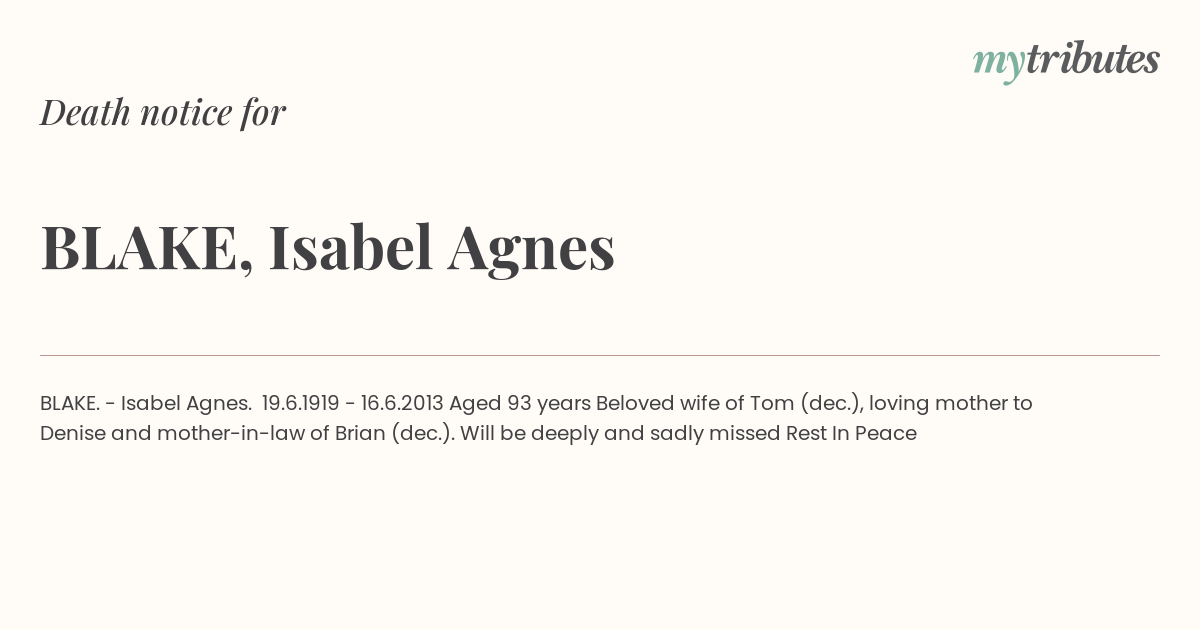Click the surname 'BLAKE,' in the large title
The width and height of the screenshot is (1200, 630).
(x=147, y=250)
